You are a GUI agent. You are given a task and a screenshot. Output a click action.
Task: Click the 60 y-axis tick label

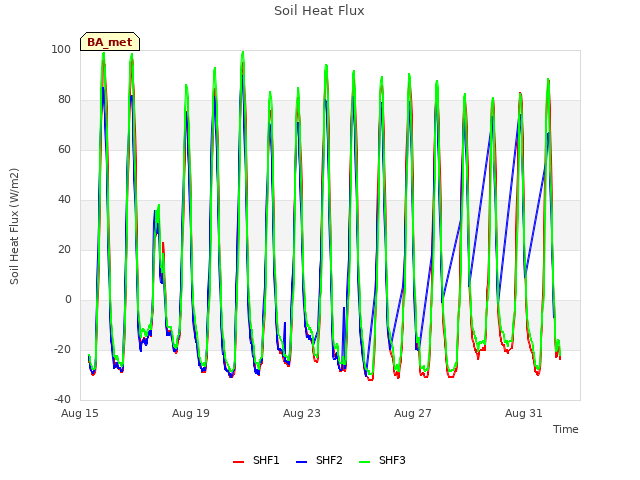[64, 149]
